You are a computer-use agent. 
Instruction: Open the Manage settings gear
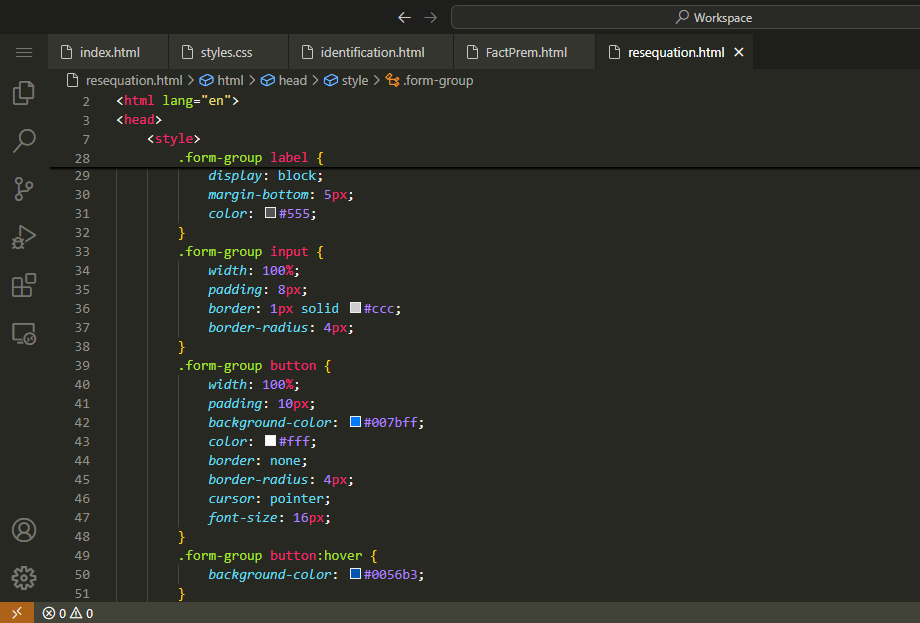tap(24, 577)
